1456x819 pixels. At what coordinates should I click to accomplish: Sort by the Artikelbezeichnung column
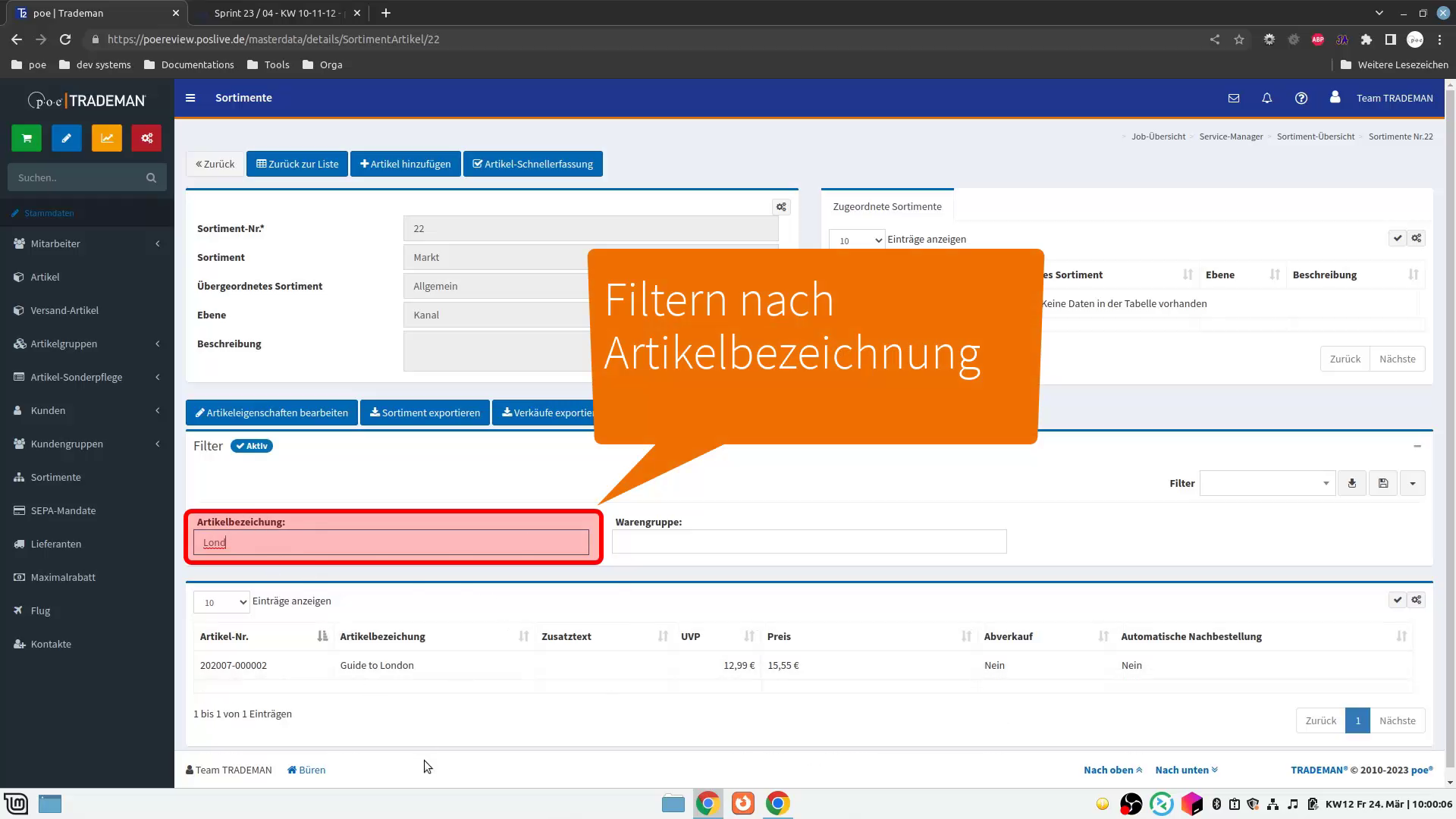pyautogui.click(x=434, y=636)
